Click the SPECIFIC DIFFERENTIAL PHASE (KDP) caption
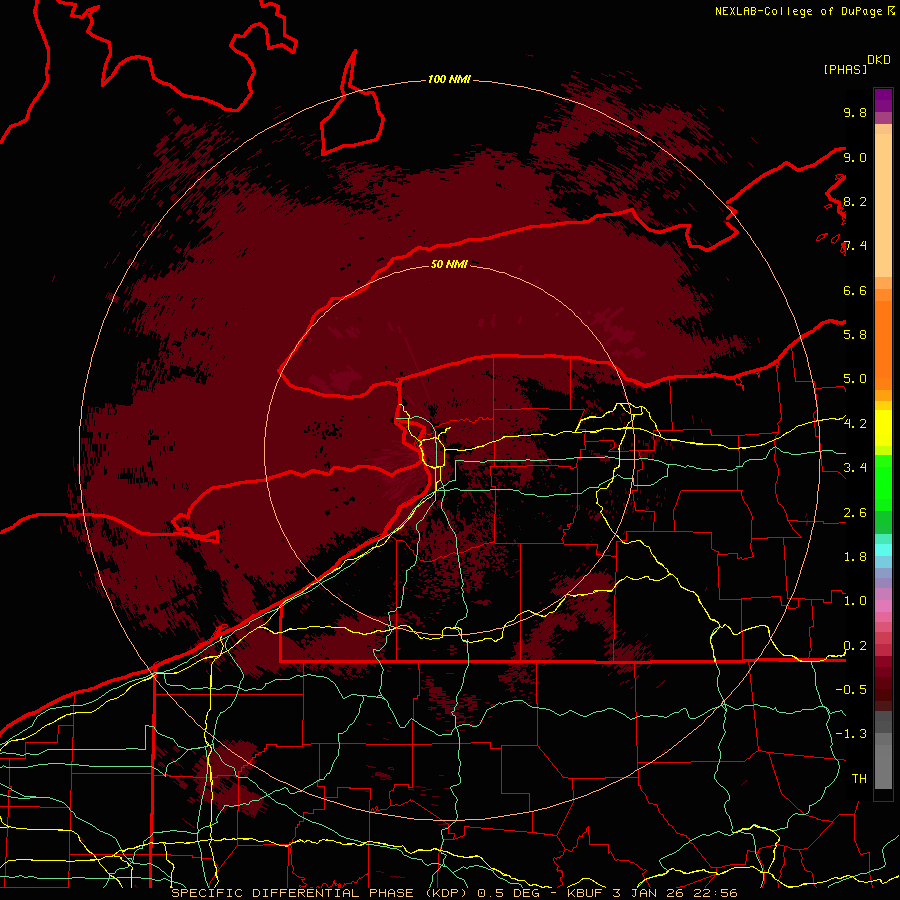Screen dimensions: 900x900 point(318,893)
